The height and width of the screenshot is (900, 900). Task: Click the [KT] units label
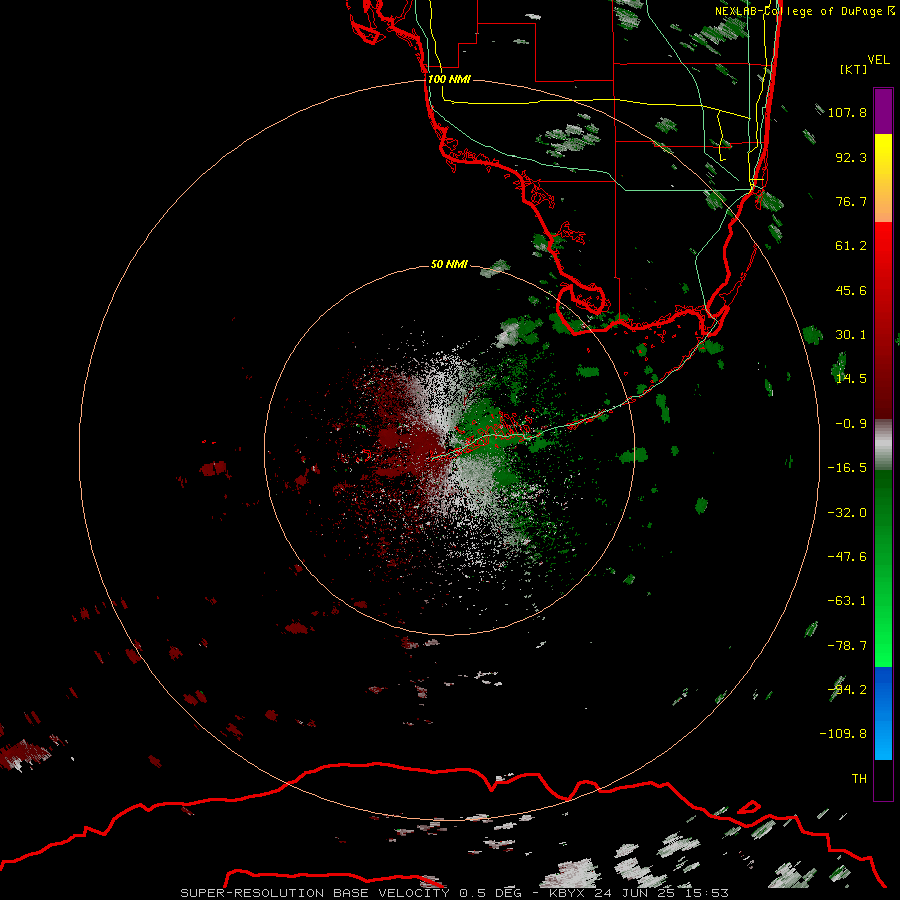click(854, 69)
